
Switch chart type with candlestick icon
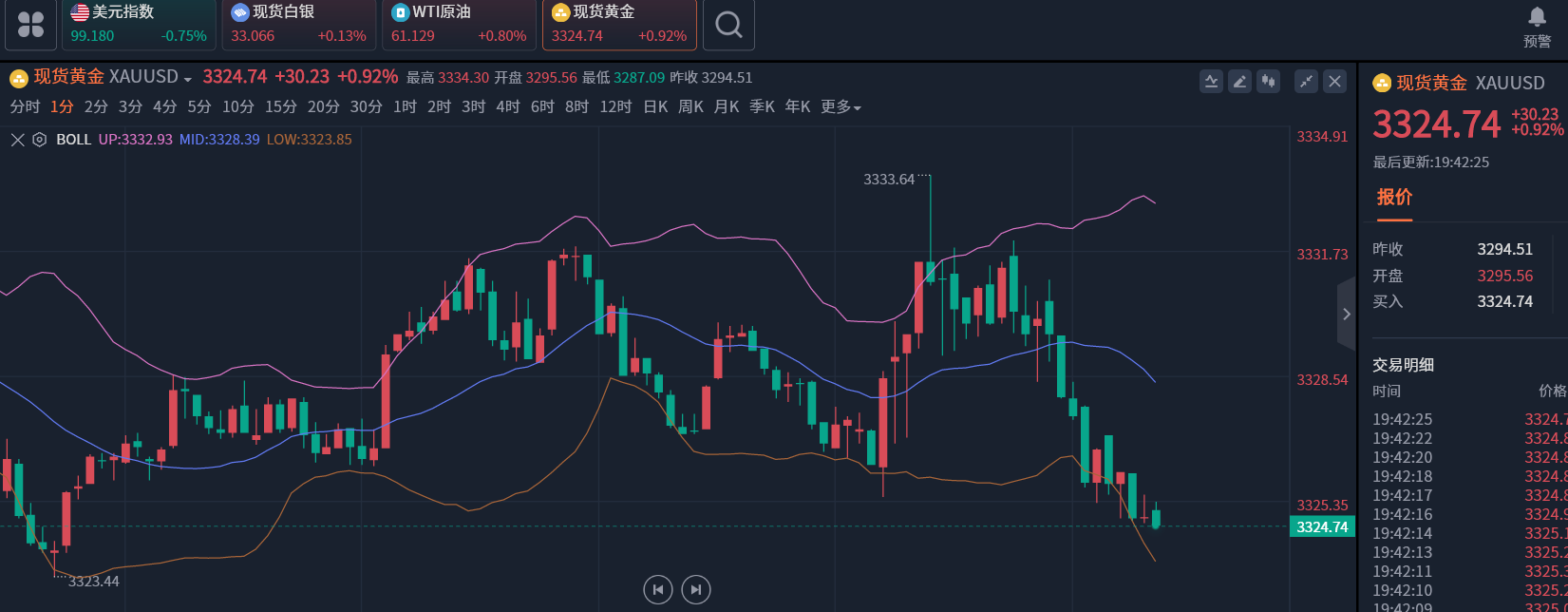click(x=1268, y=82)
